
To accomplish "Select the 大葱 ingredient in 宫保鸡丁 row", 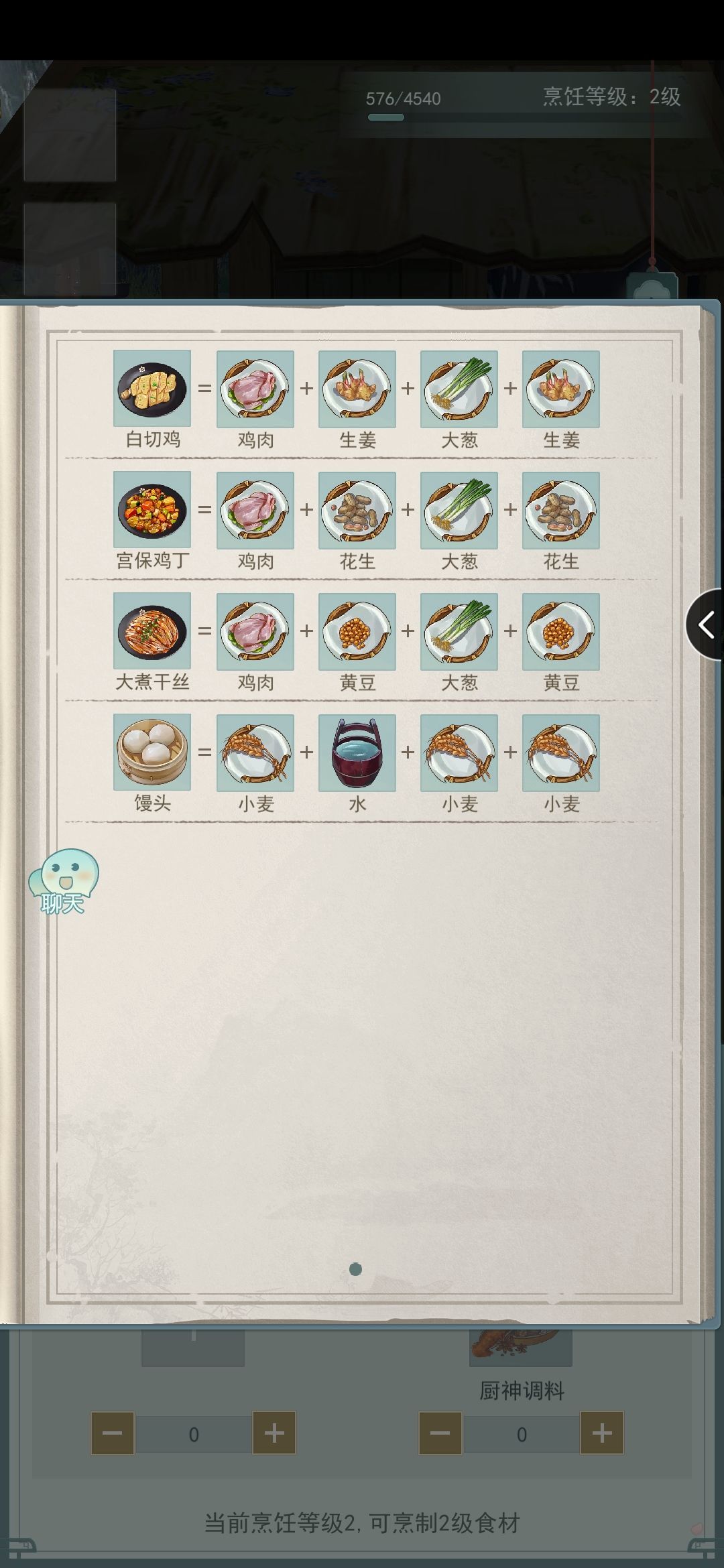I will tap(459, 510).
